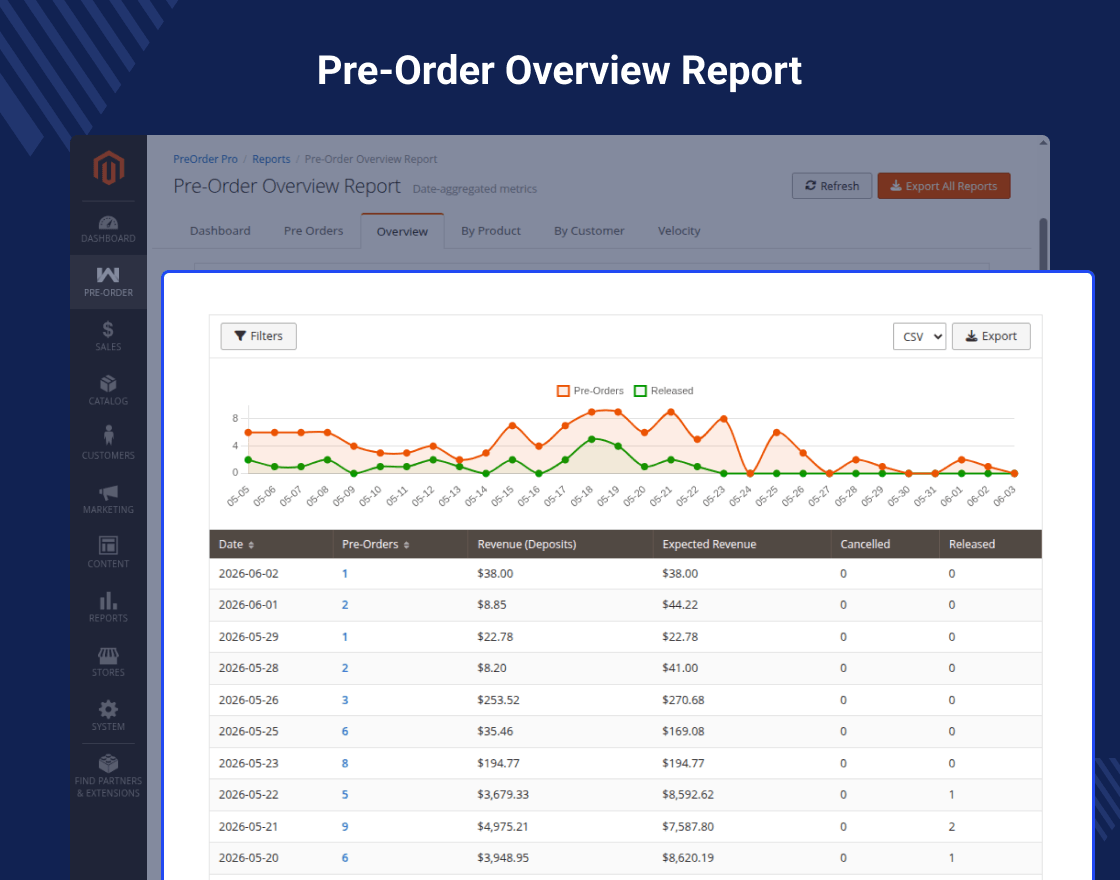The image size is (1120, 880).
Task: Open the Filters button
Action: [259, 336]
